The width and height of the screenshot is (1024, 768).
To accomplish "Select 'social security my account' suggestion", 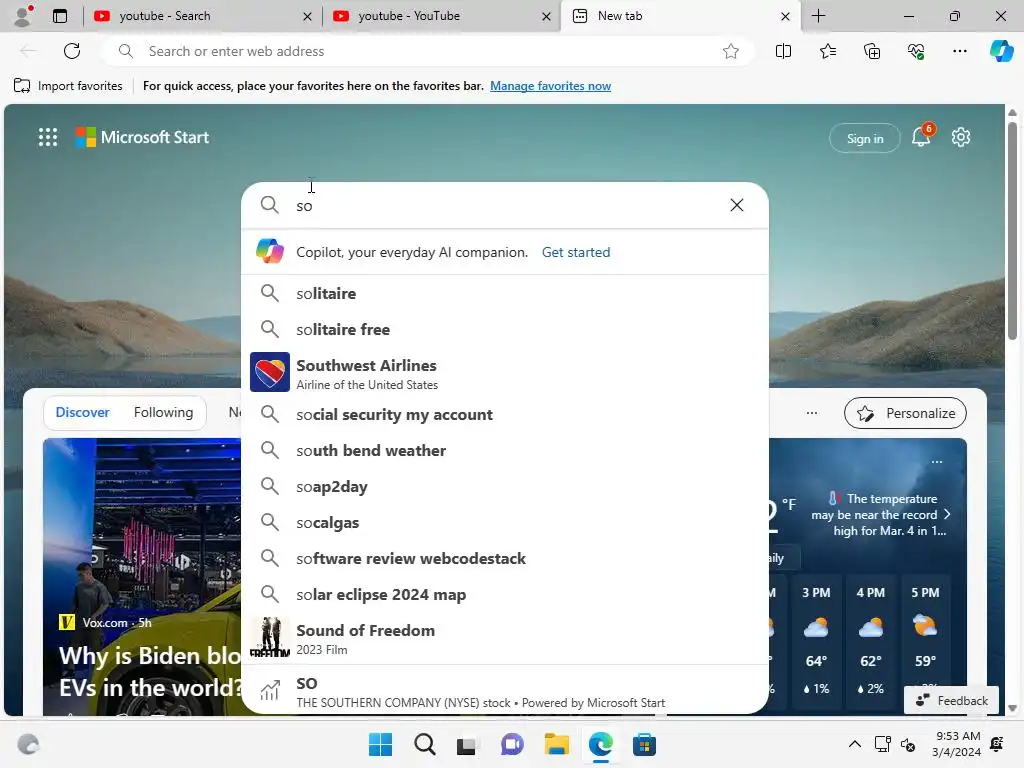I will click(504, 415).
